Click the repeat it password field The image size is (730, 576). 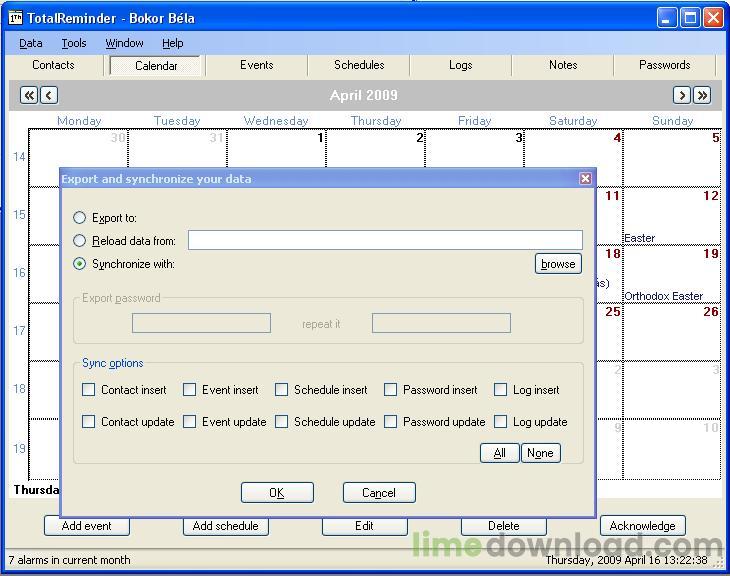pos(441,323)
